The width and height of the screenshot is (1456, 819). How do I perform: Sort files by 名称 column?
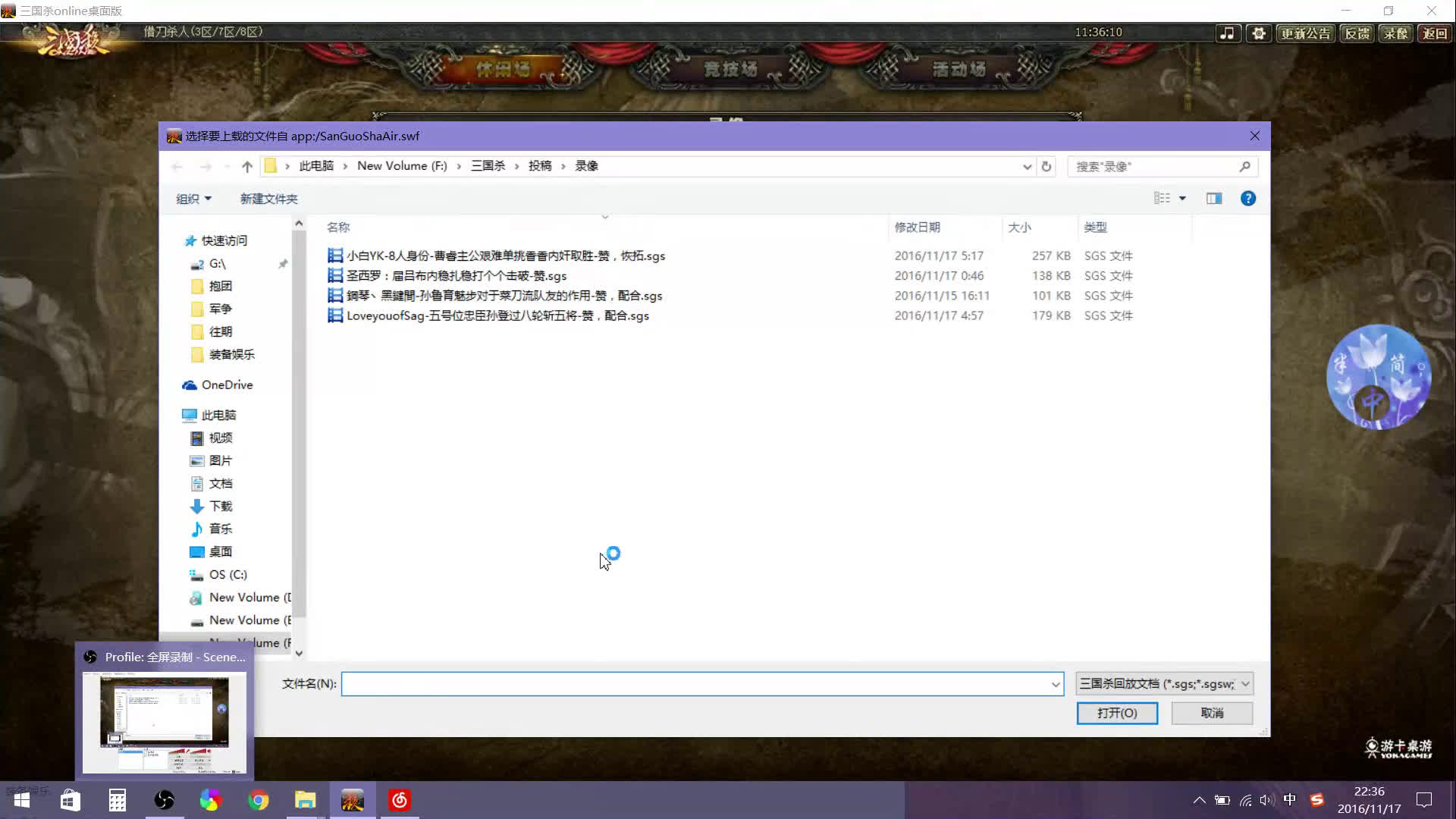click(338, 227)
